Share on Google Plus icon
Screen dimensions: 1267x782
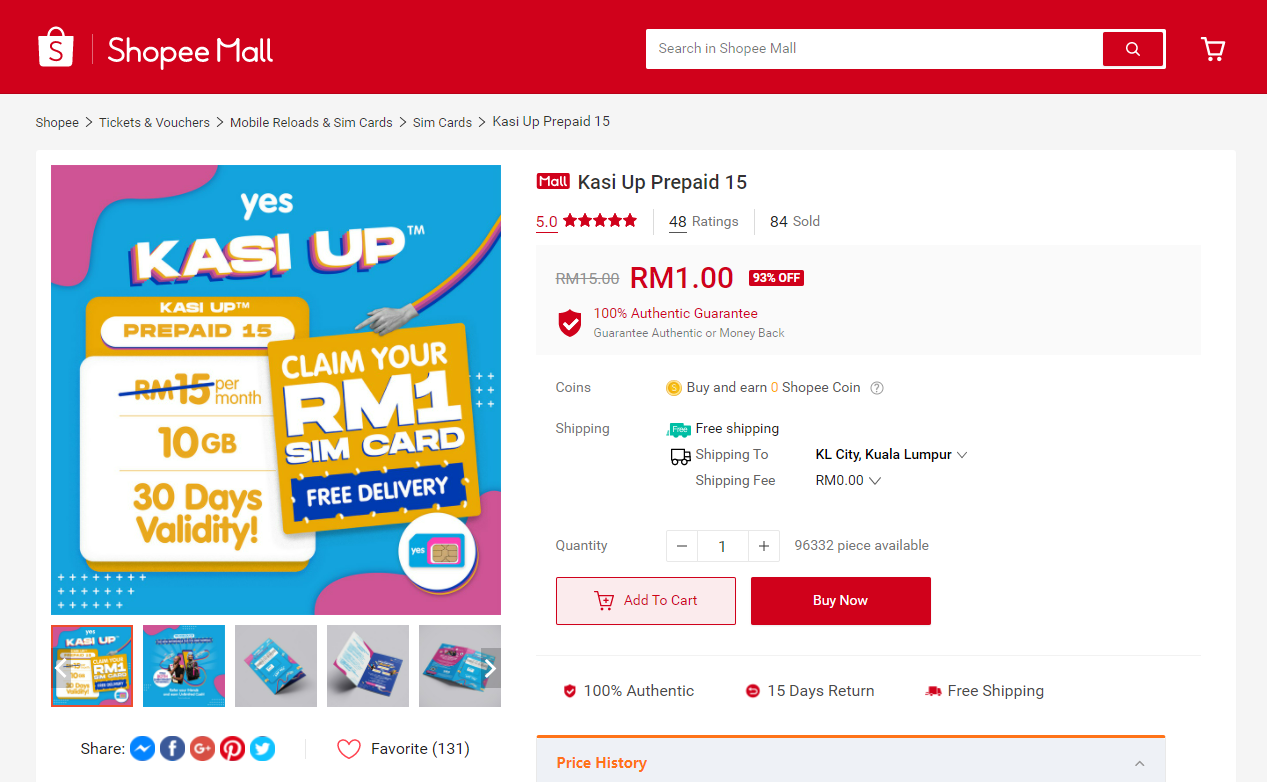click(203, 748)
